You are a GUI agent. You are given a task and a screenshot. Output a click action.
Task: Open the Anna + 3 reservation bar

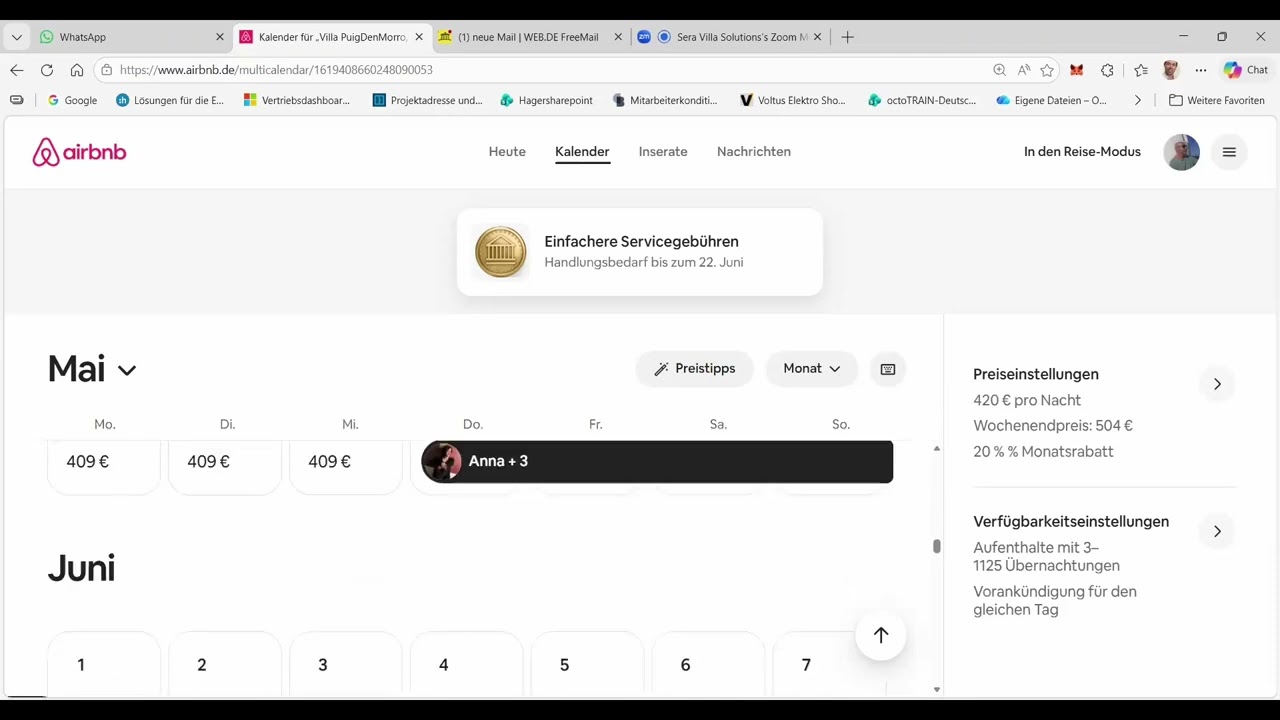(x=657, y=462)
